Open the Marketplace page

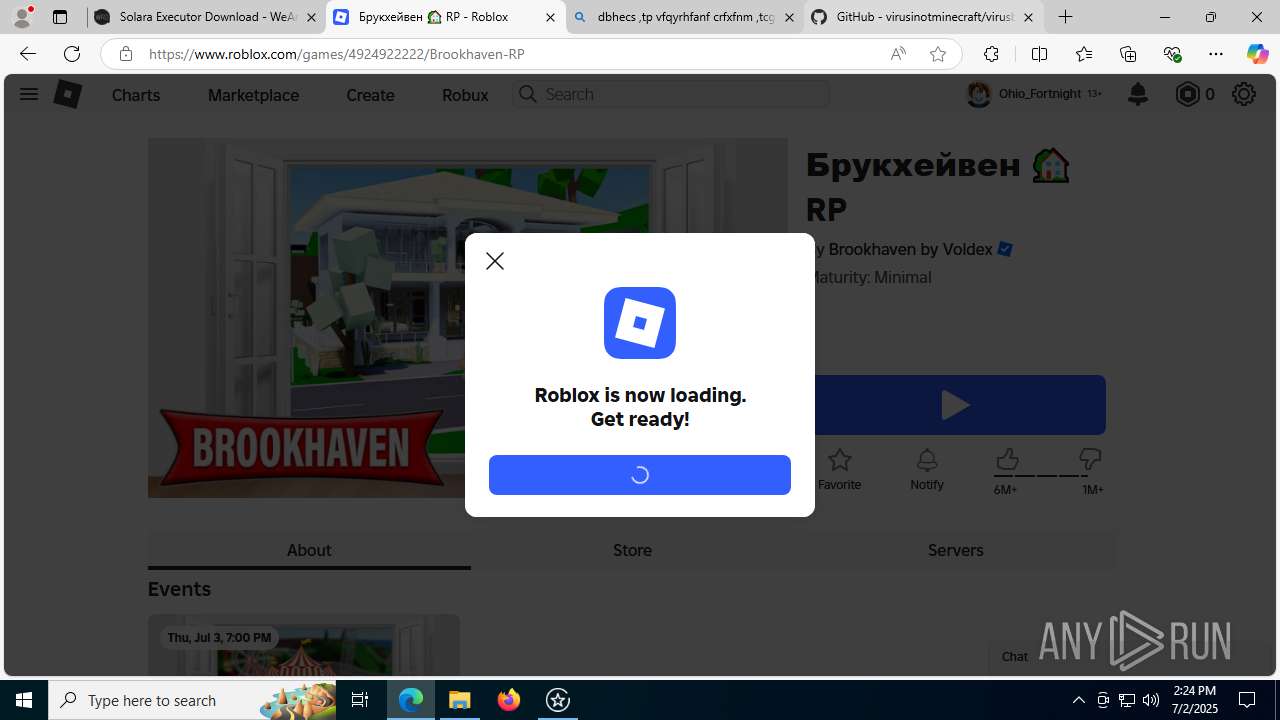[253, 95]
